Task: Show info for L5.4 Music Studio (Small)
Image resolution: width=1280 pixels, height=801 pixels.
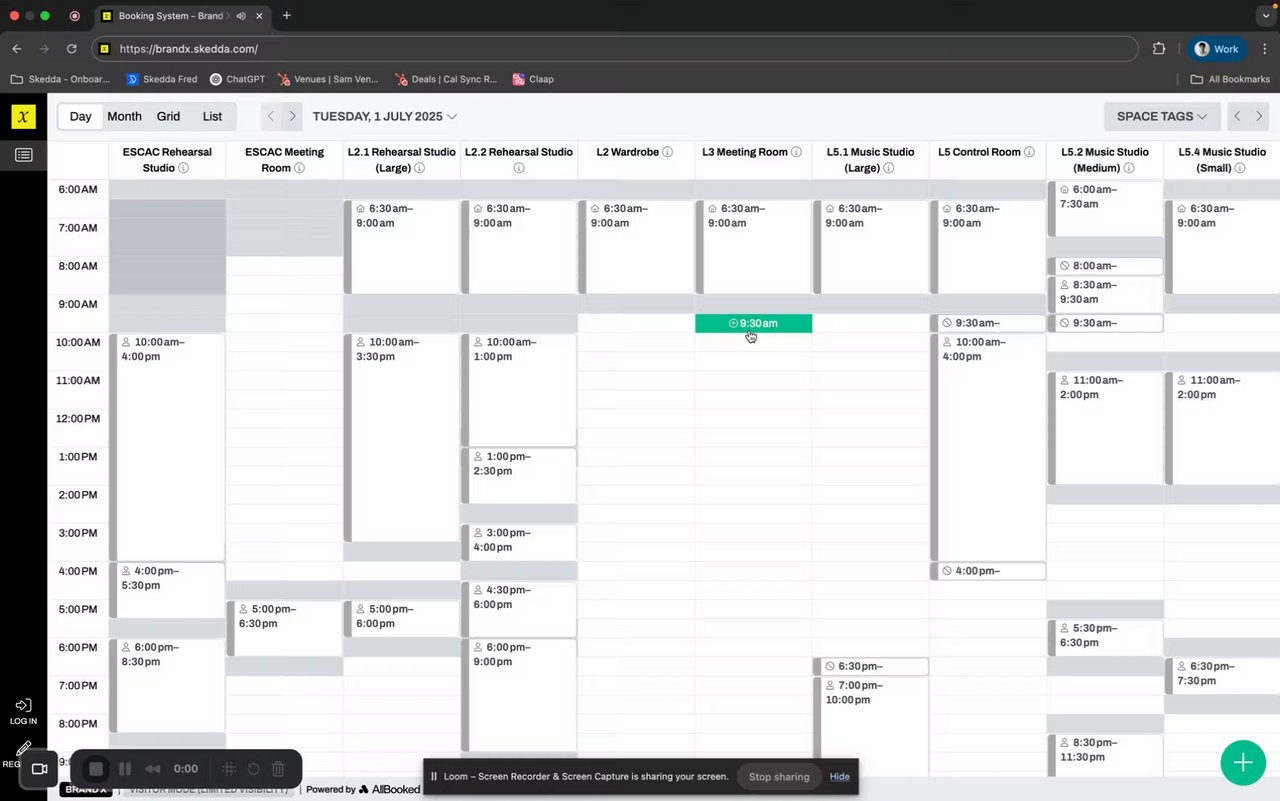Action: [x=1240, y=168]
